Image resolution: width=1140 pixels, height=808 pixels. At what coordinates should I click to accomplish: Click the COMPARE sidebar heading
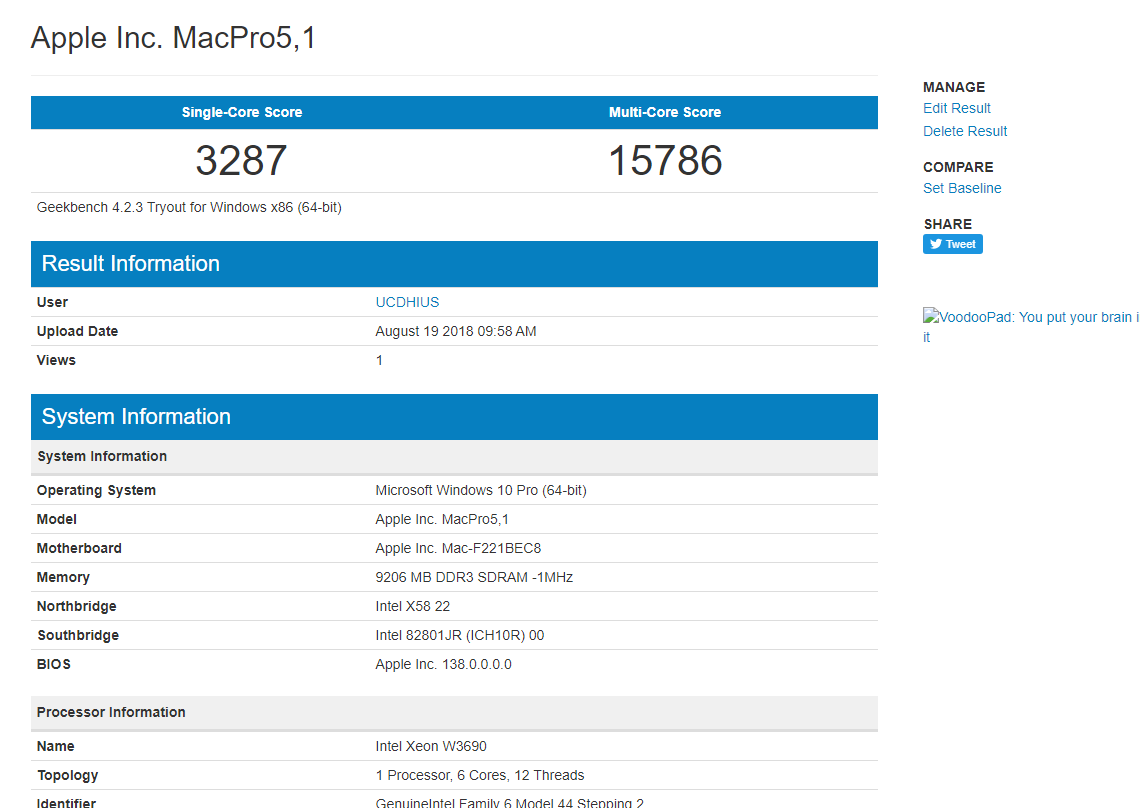[958, 167]
